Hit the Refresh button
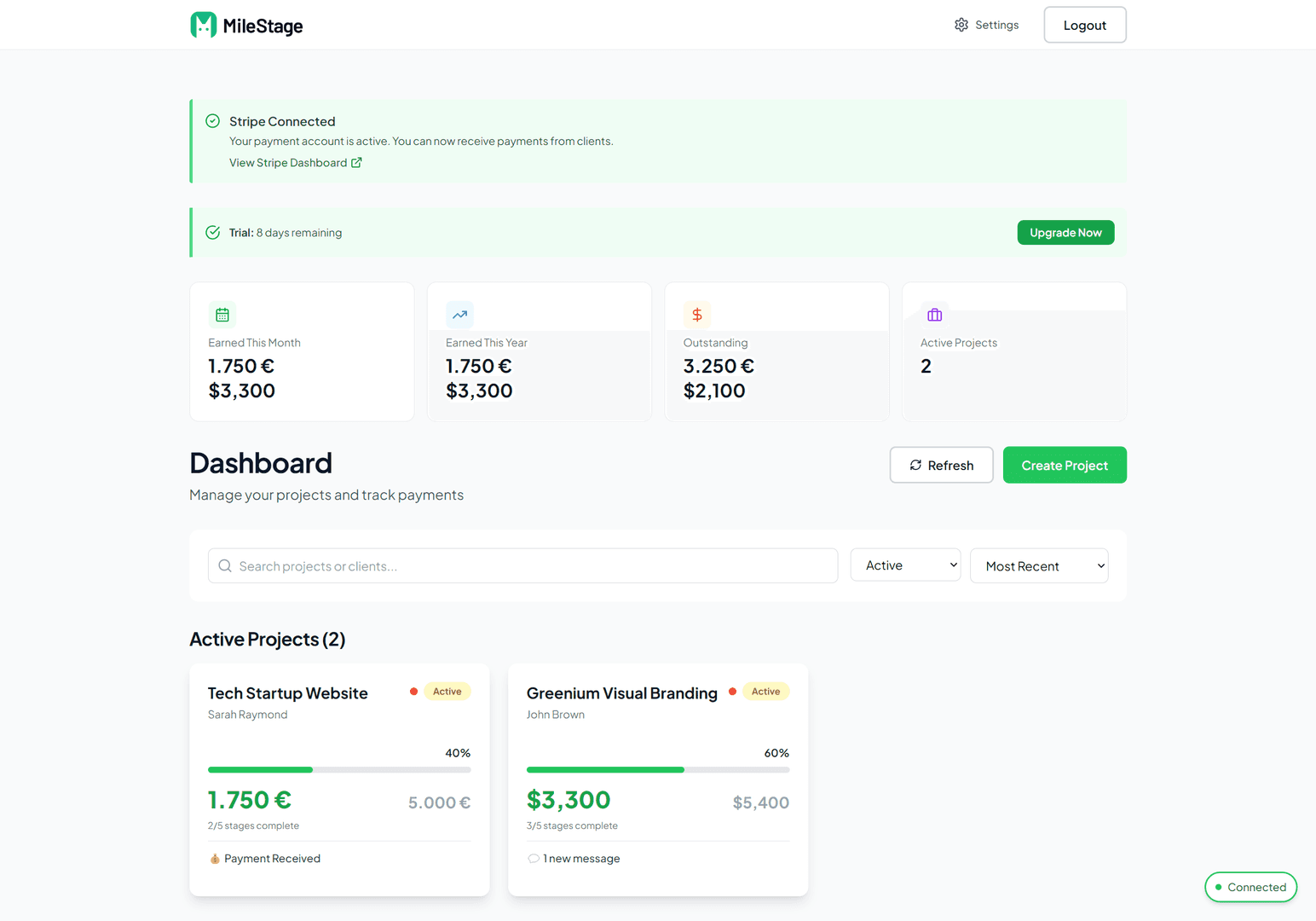This screenshot has height=921, width=1316. [941, 465]
